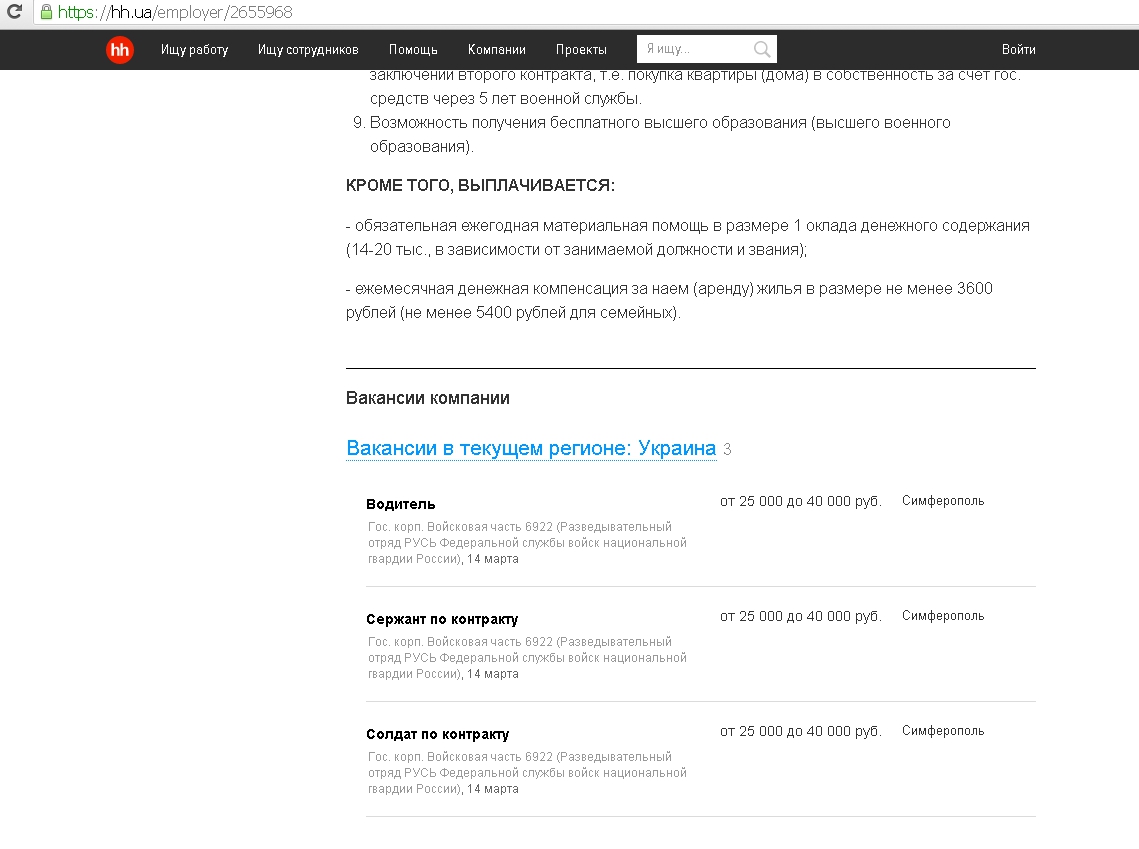The image size is (1139, 849).
Task: Focus the "Я ищу..." search field
Action: click(x=695, y=49)
